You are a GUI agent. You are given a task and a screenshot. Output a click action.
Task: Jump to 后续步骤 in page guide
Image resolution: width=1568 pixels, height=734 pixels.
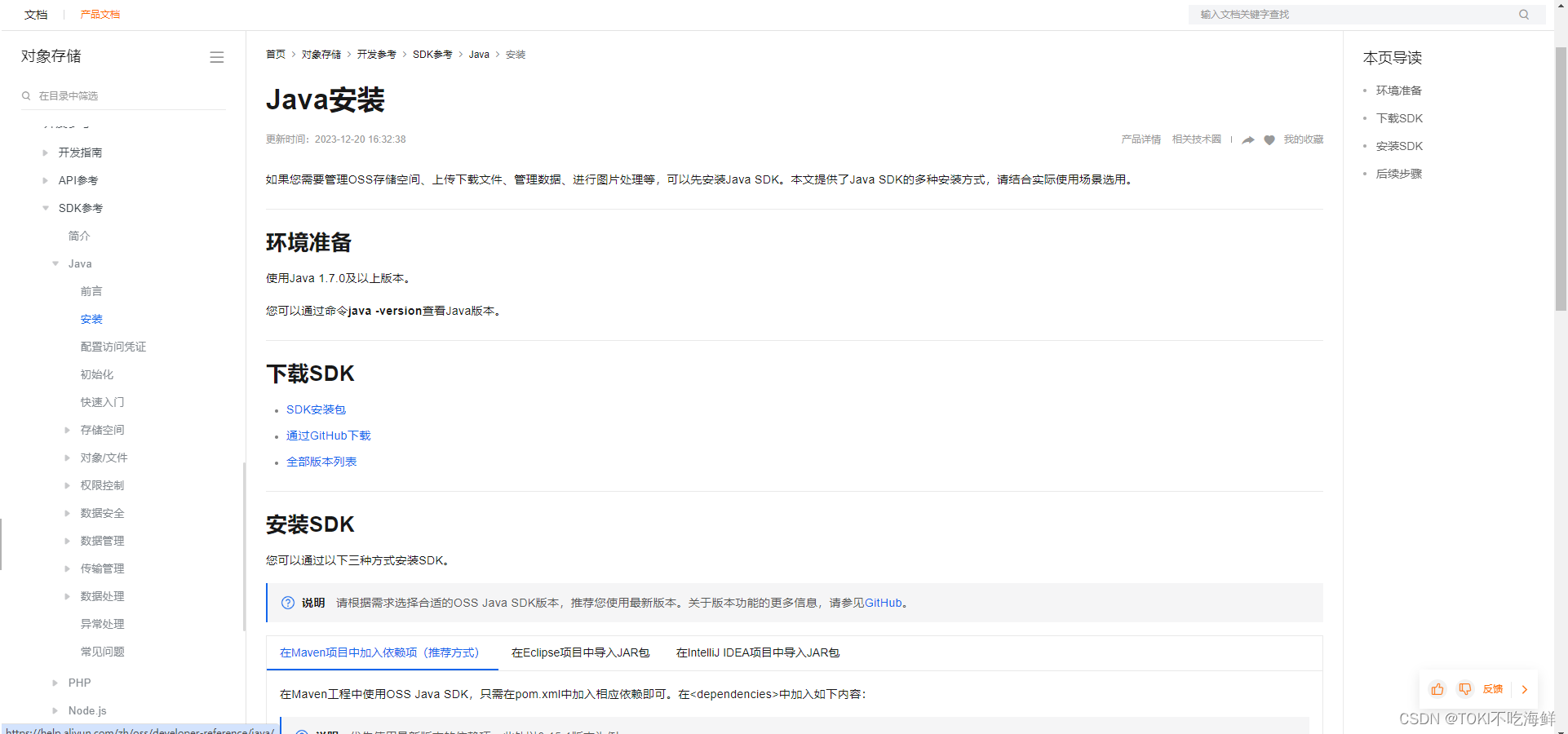[1399, 174]
